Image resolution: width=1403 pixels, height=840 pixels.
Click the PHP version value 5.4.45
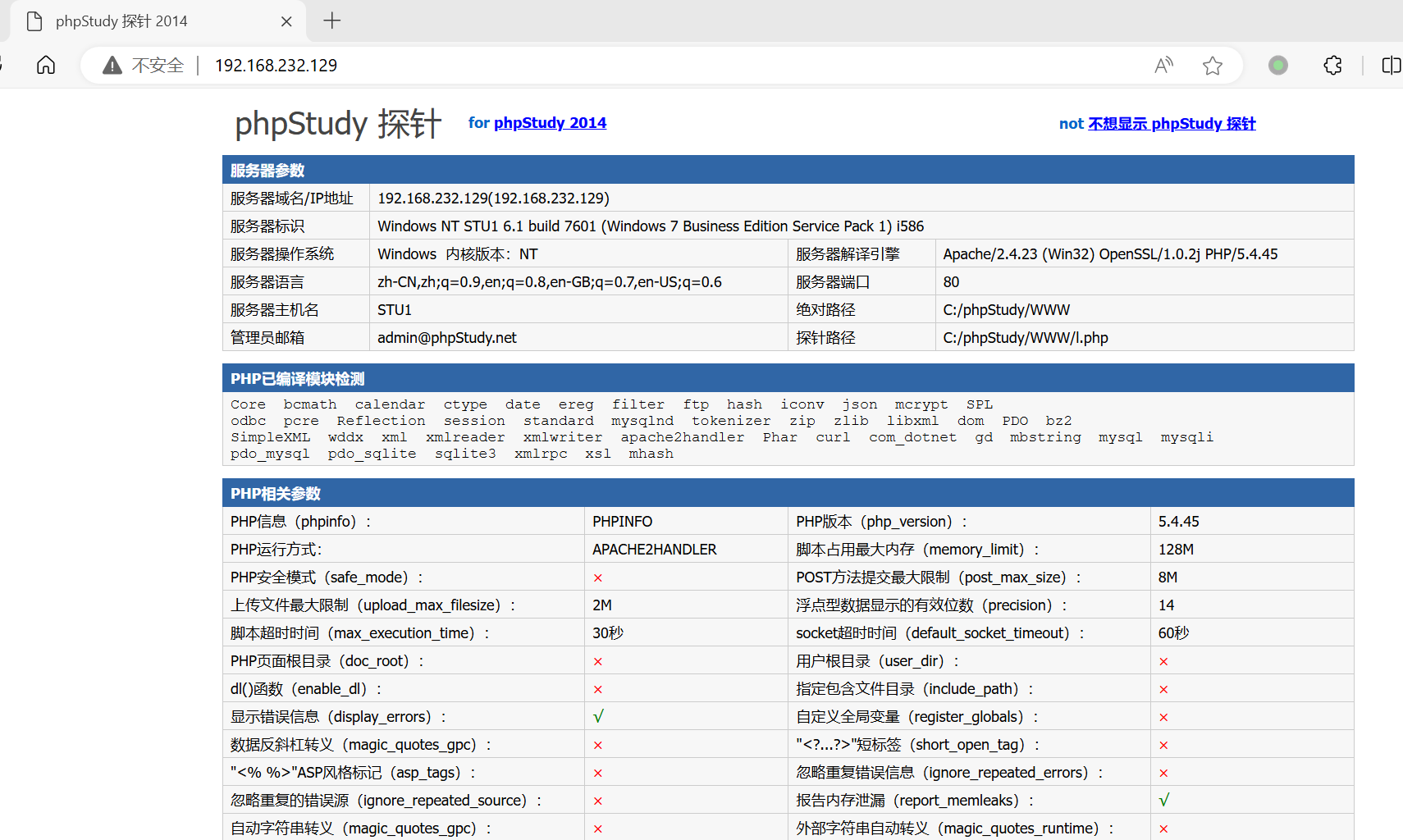click(1179, 522)
